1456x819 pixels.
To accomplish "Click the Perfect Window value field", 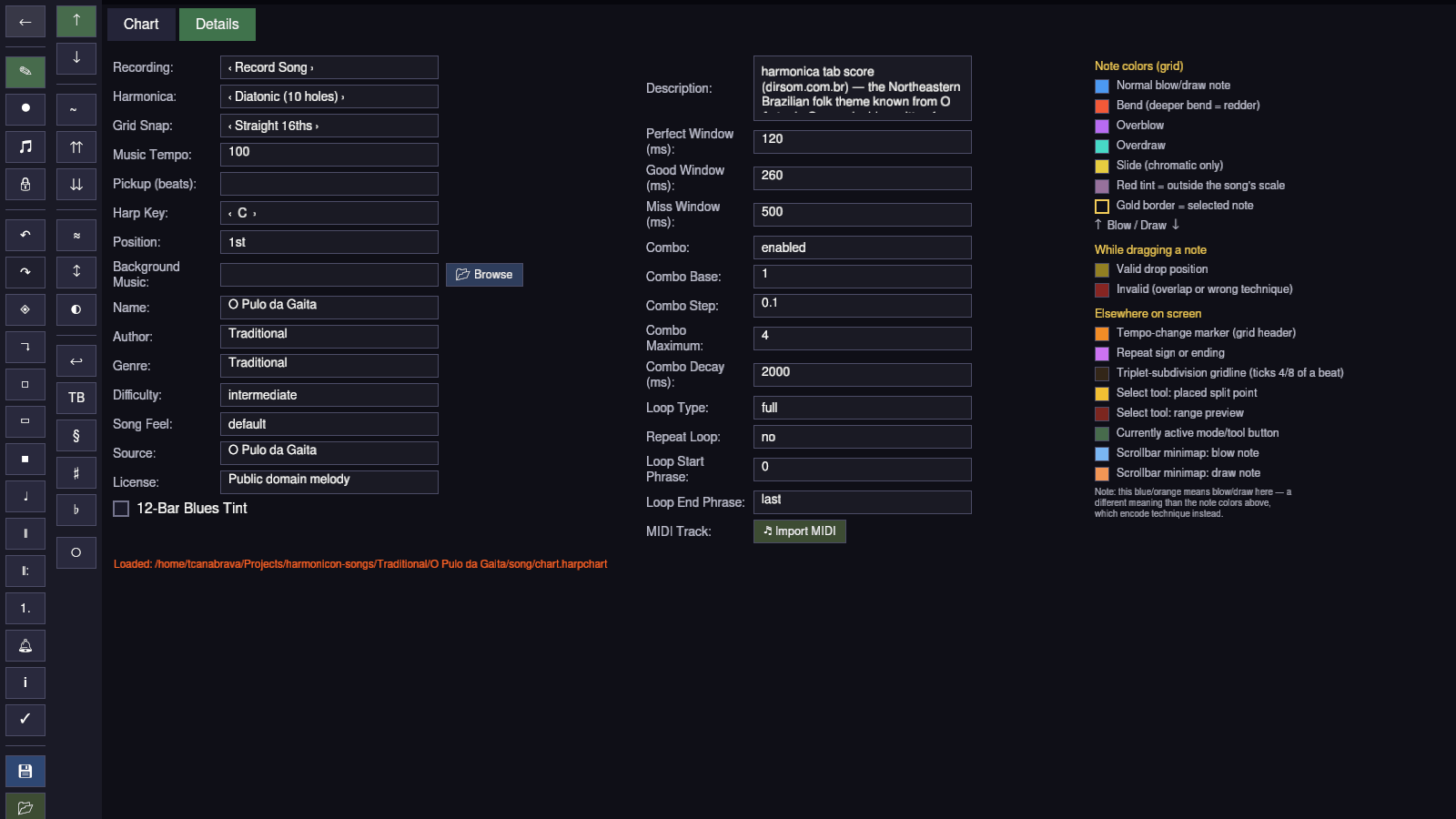I will [x=863, y=142].
